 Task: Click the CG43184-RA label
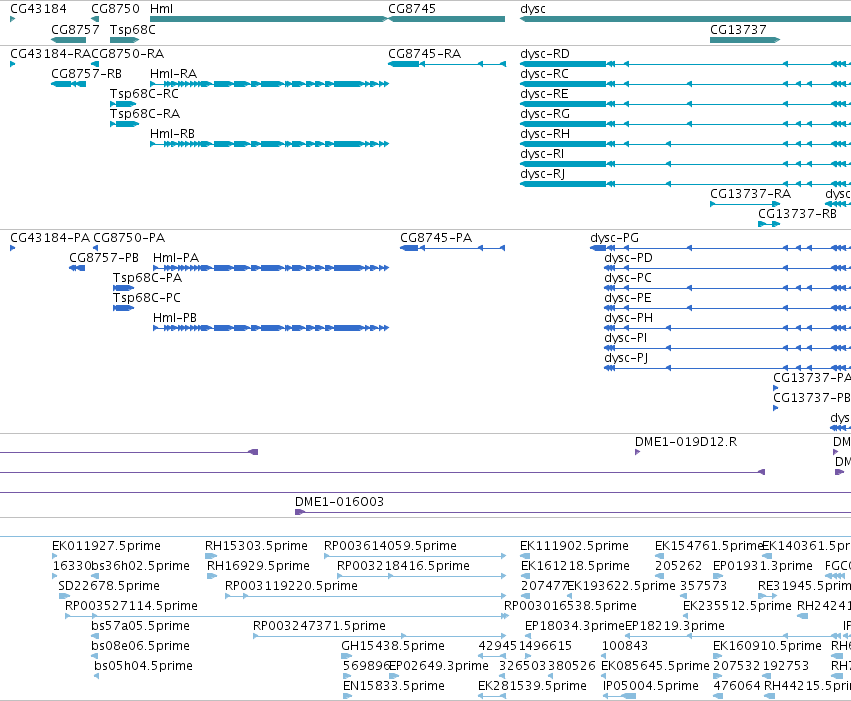[50, 54]
